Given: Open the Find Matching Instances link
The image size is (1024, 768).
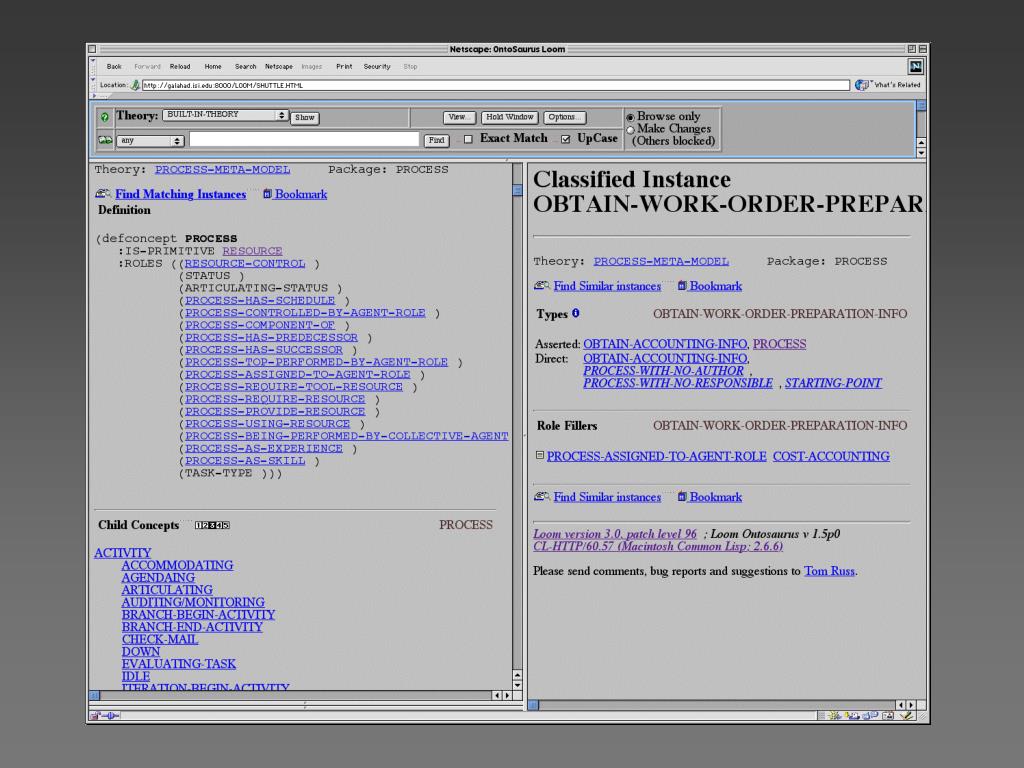Looking at the screenshot, I should pos(180,194).
